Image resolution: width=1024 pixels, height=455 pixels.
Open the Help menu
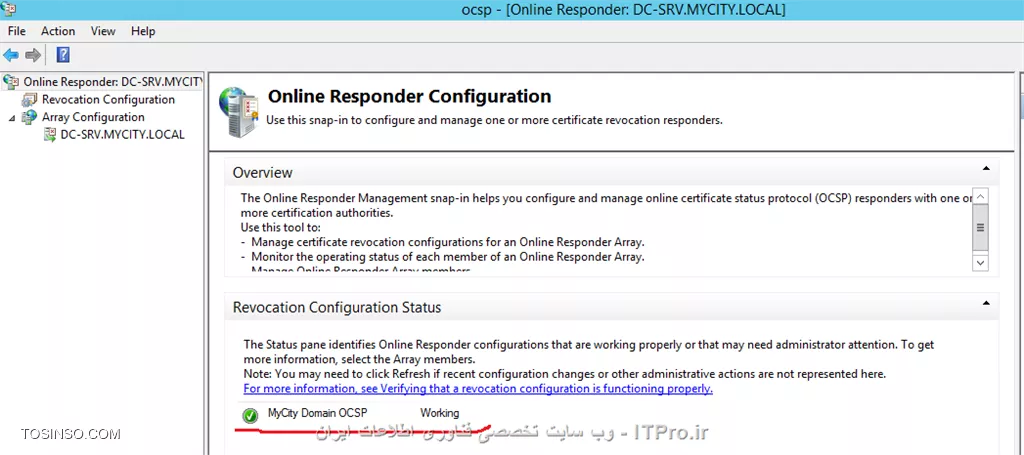point(143,31)
